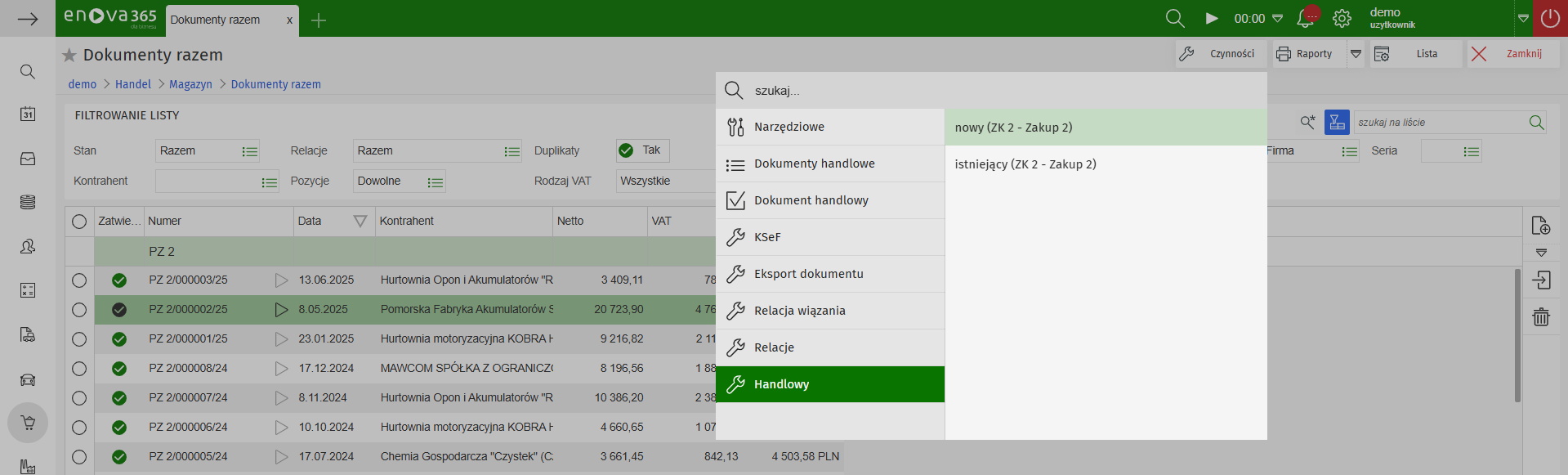
Task: Click the global search magnifier icon
Action: point(1175,18)
